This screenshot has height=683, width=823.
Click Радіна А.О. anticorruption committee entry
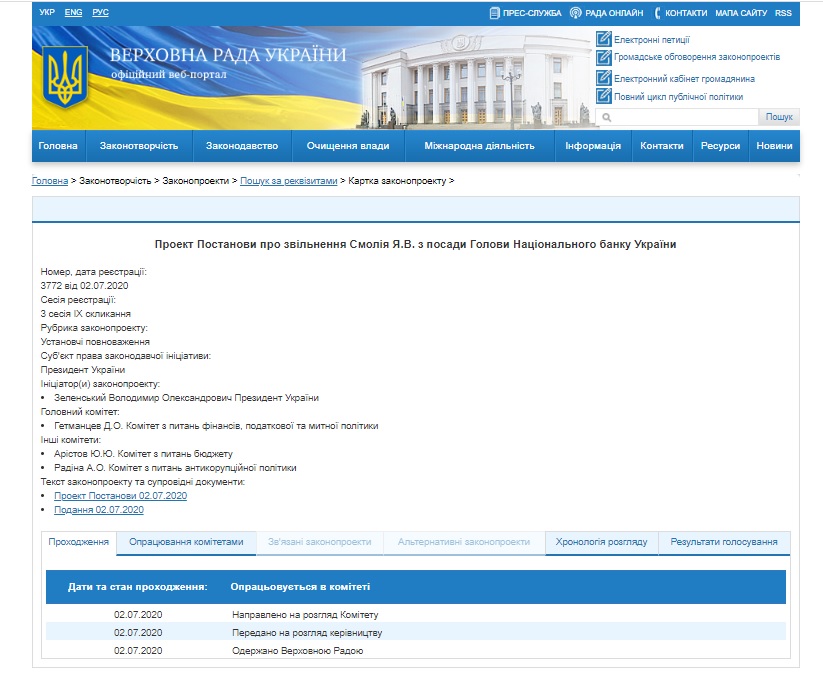pyautogui.click(x=175, y=468)
